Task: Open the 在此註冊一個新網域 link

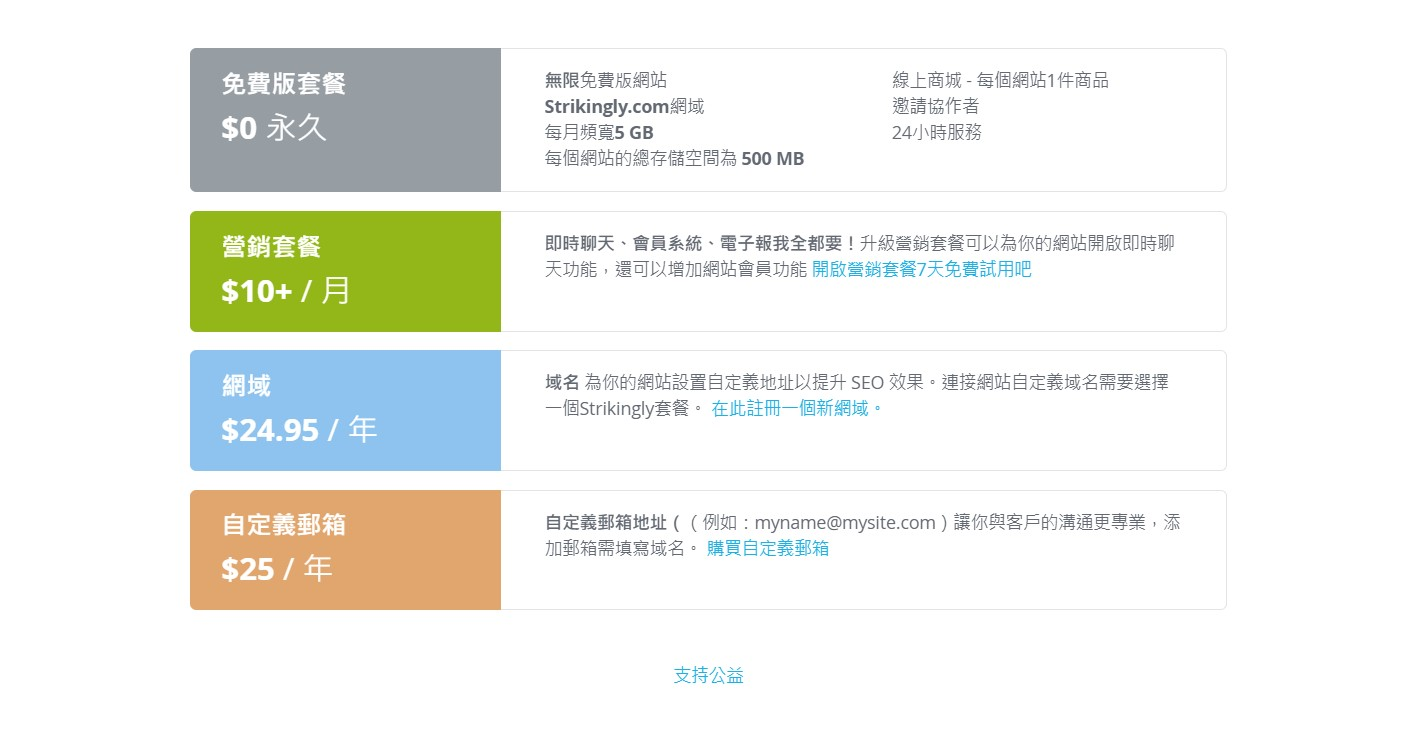Action: click(x=797, y=408)
